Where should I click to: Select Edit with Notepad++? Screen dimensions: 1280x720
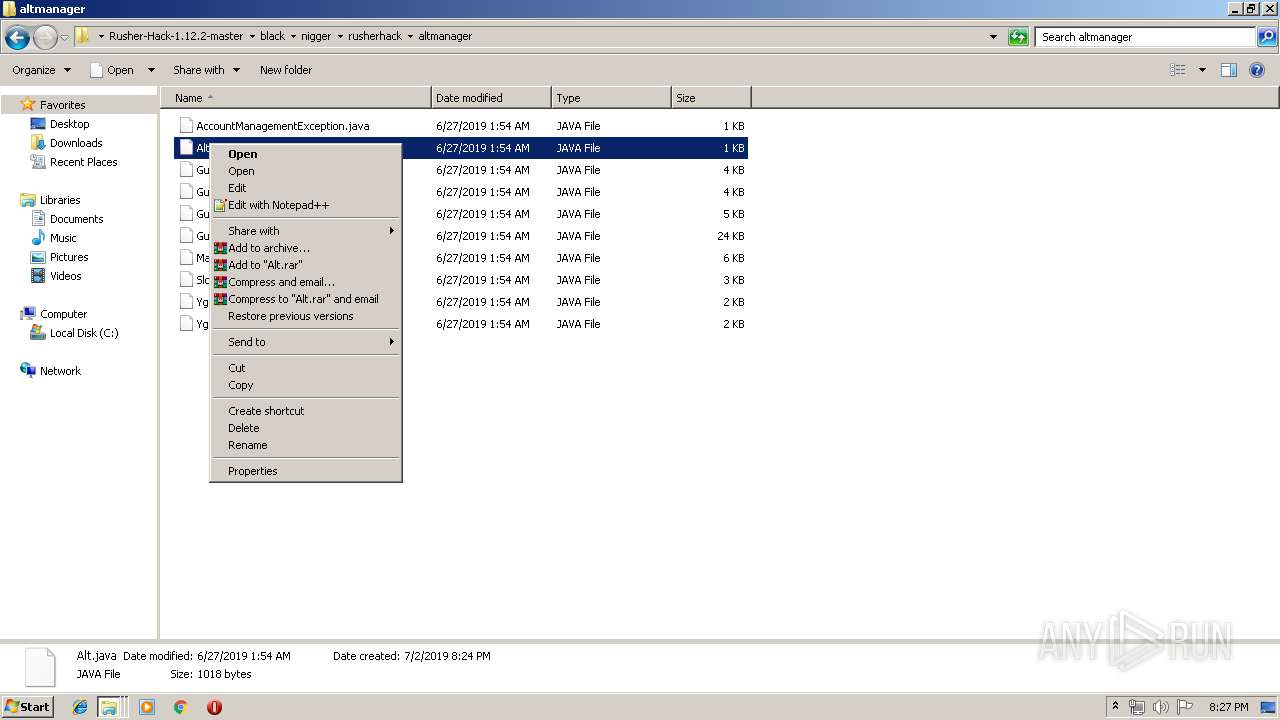point(278,205)
